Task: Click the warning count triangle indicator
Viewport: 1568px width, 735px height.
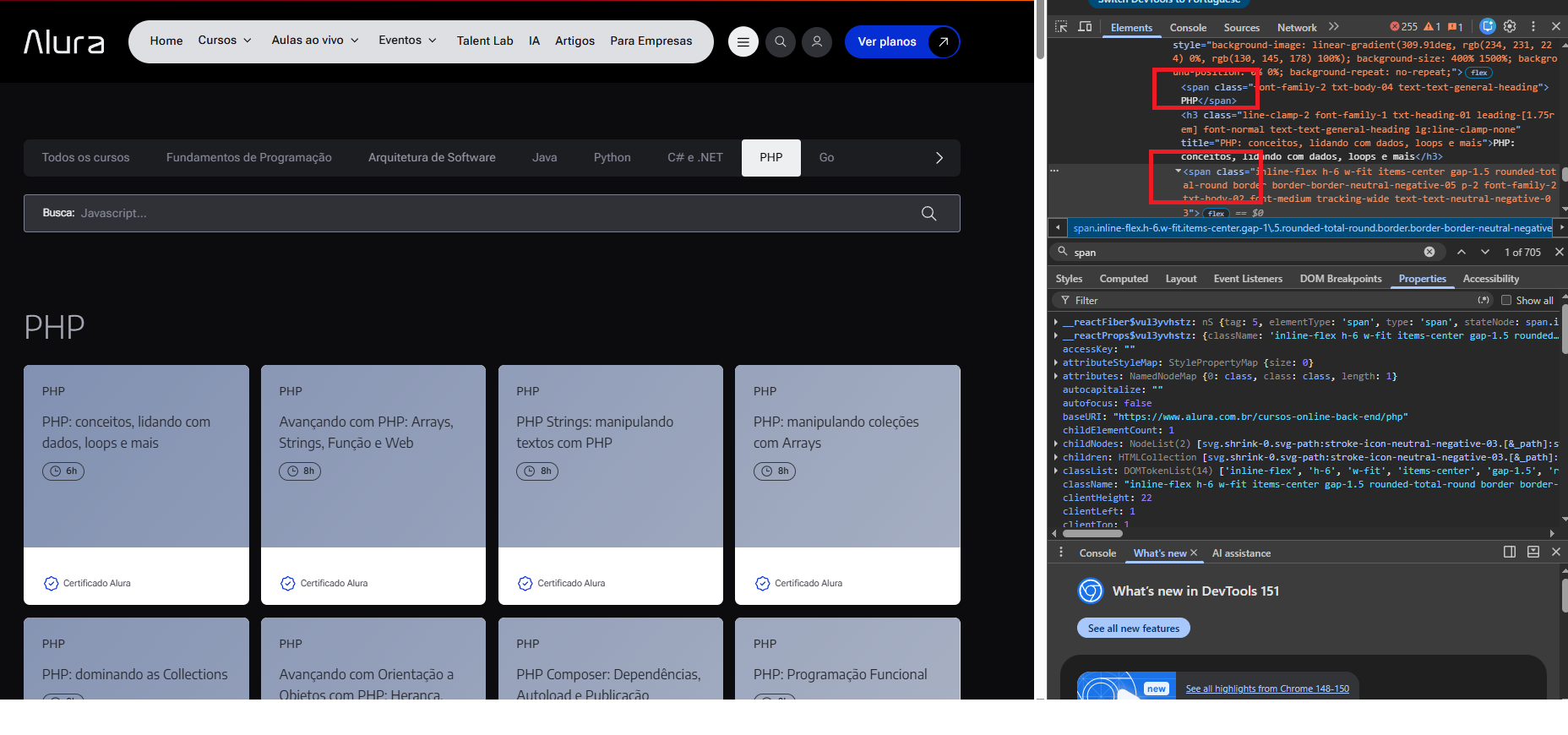Action: 1432,27
